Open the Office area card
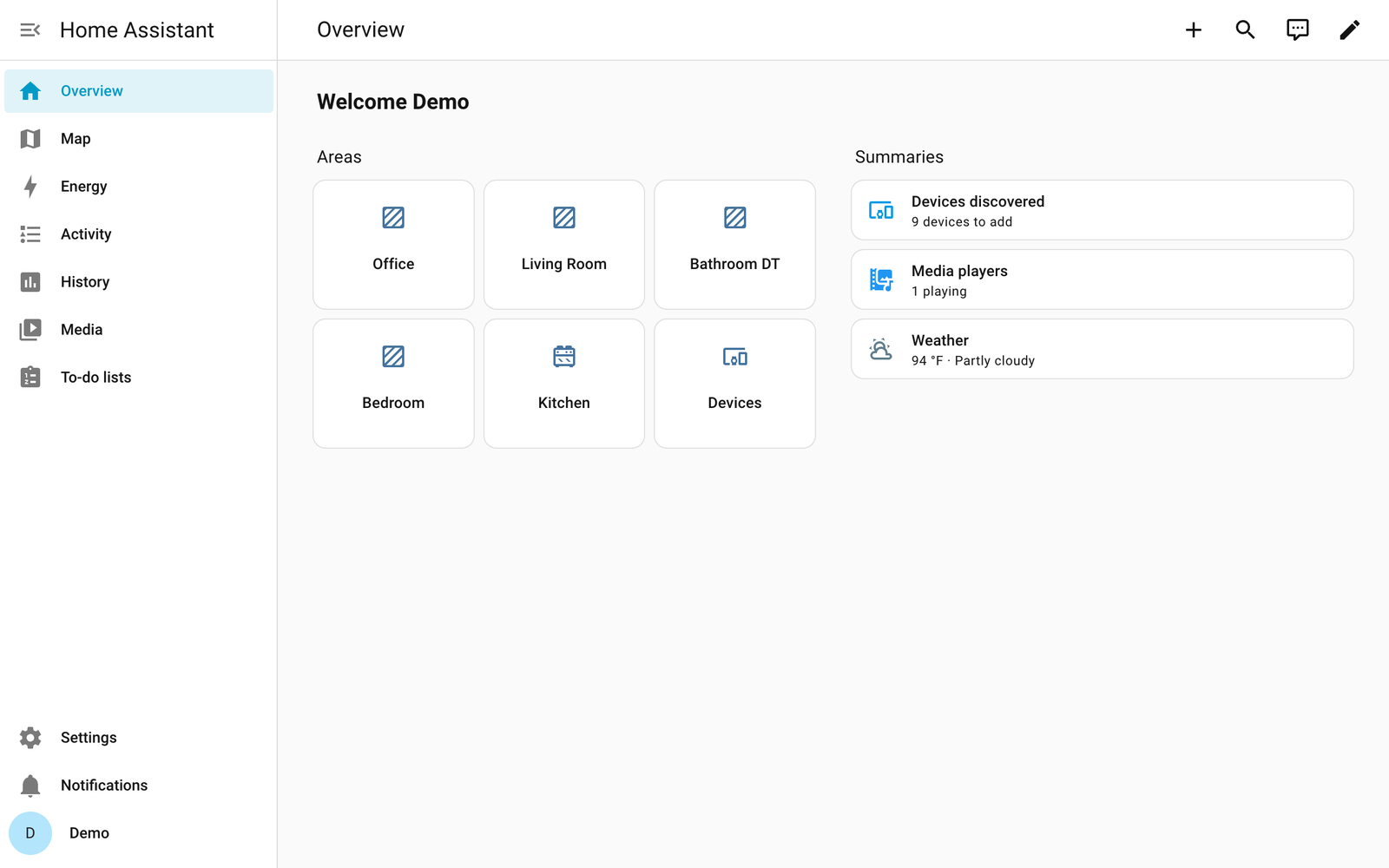Image resolution: width=1389 pixels, height=868 pixels. (x=393, y=245)
